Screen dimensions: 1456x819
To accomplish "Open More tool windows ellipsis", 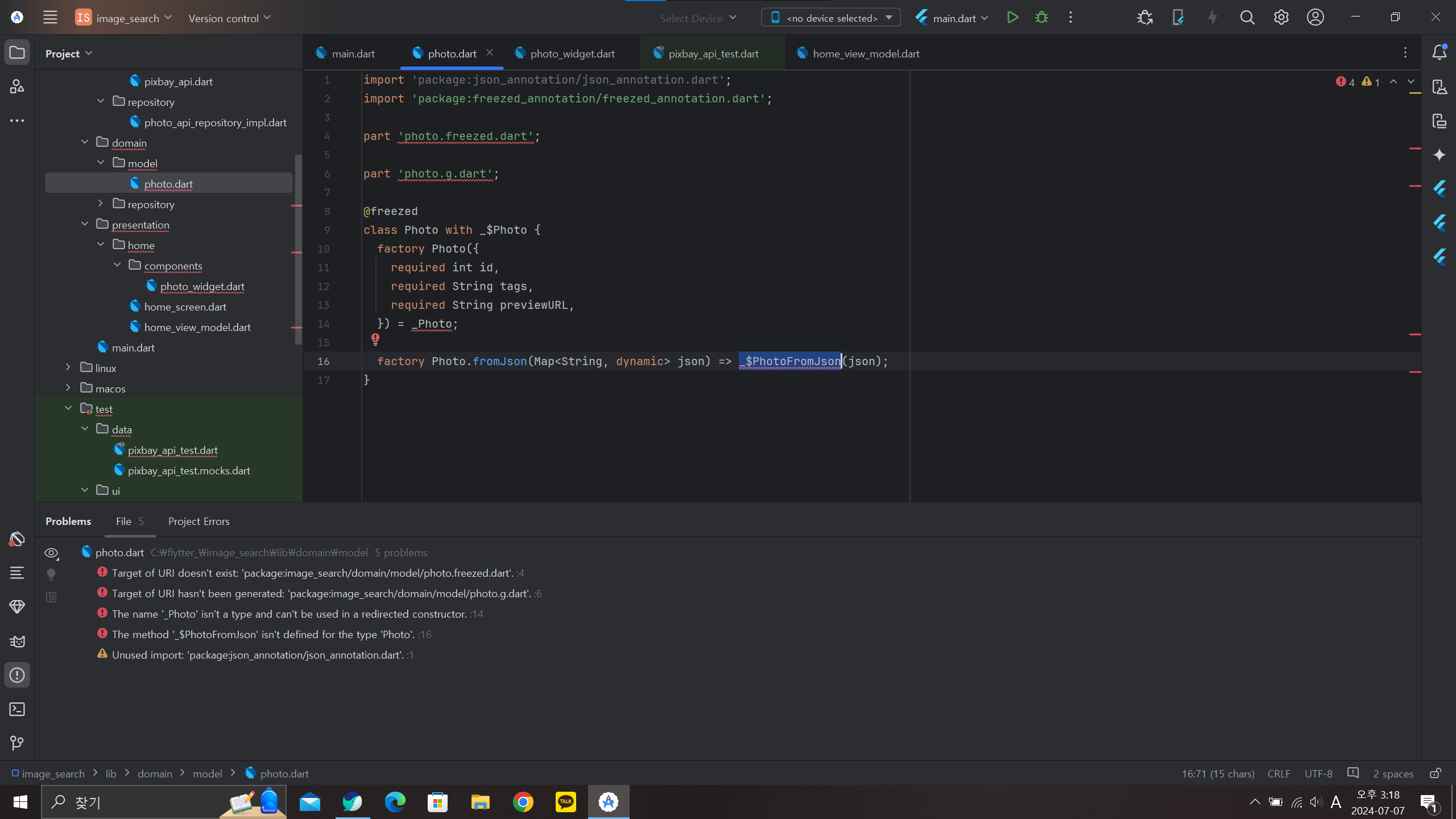I will coord(17,121).
